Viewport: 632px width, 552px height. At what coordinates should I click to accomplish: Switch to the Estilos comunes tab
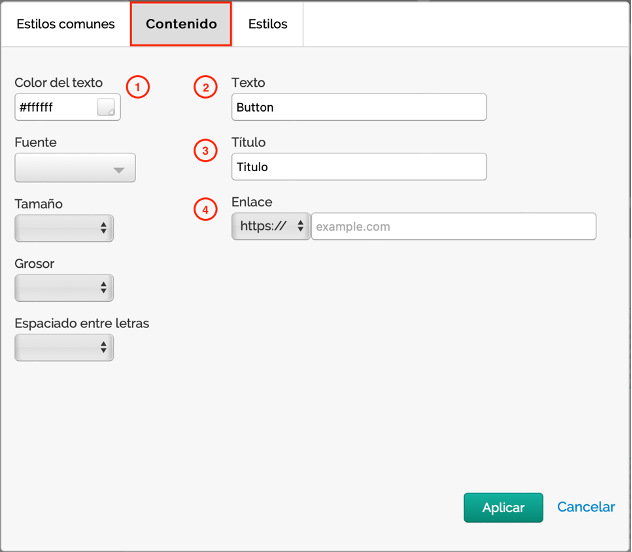point(65,24)
